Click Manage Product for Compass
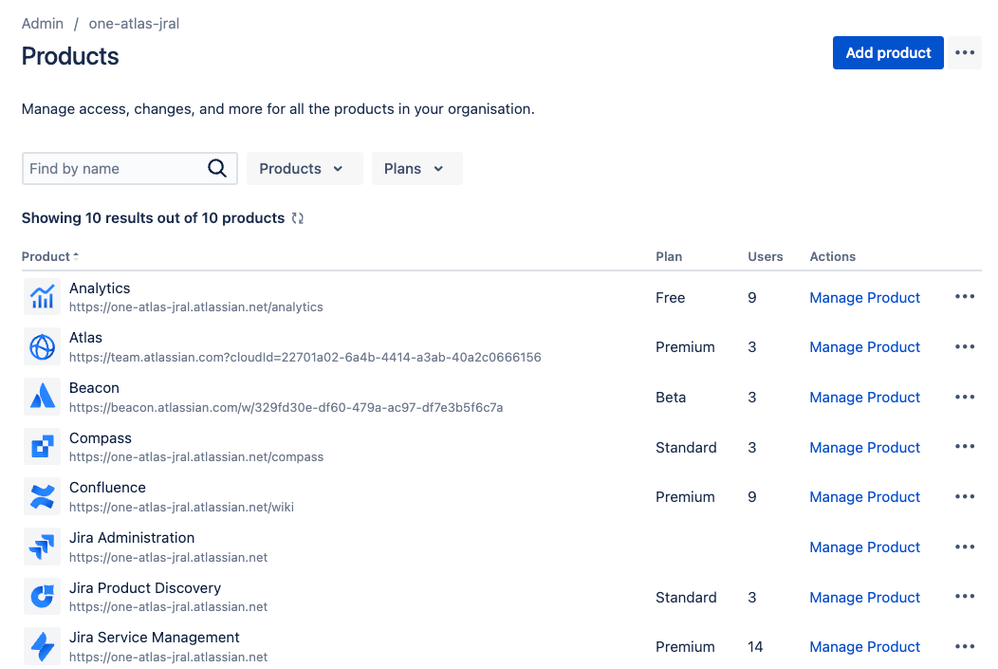Screen dimensions: 998x669 click(x=864, y=447)
